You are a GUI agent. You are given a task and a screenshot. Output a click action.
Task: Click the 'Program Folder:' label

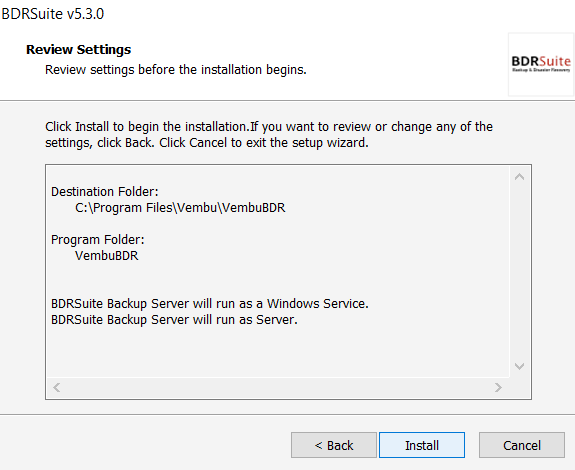[x=98, y=240]
